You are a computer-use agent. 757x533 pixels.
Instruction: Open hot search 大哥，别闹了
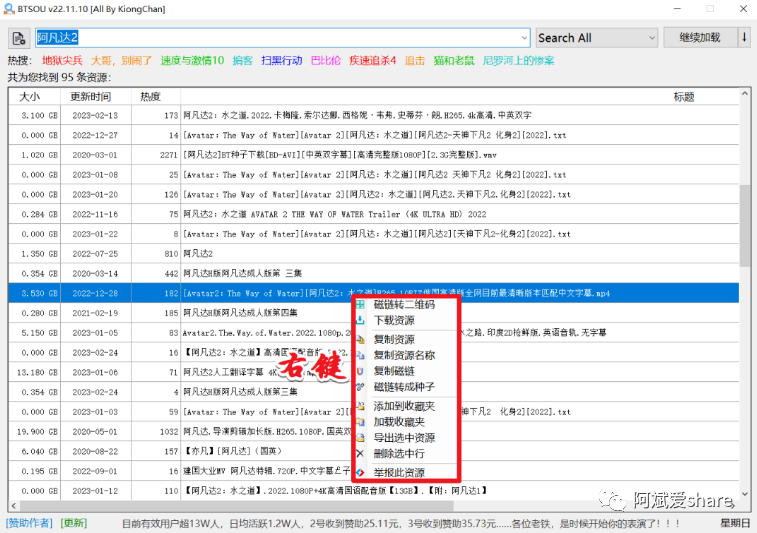pyautogui.click(x=121, y=60)
